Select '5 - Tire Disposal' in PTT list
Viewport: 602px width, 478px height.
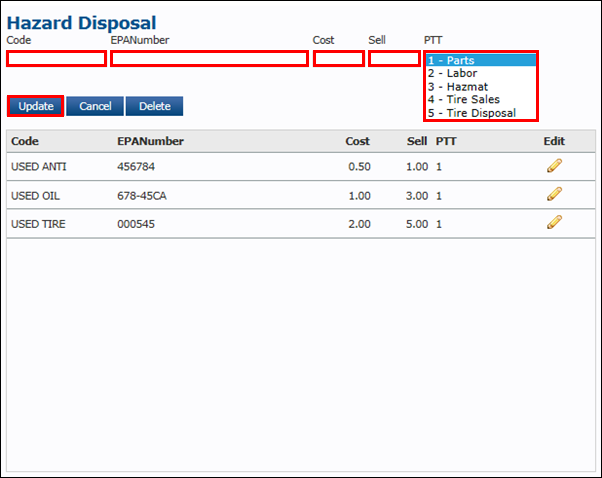pos(481,113)
